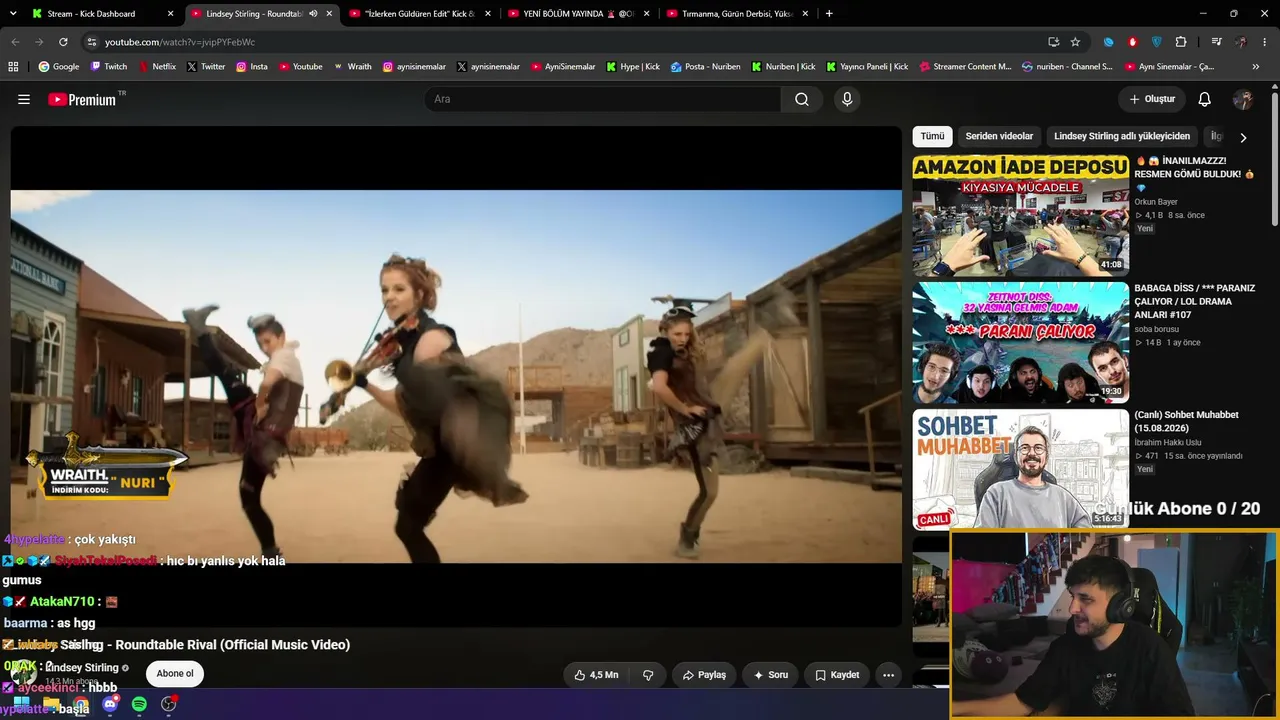The width and height of the screenshot is (1280, 720).
Task: Show hidden bookmarks overflow chevron
Action: click(1256, 67)
